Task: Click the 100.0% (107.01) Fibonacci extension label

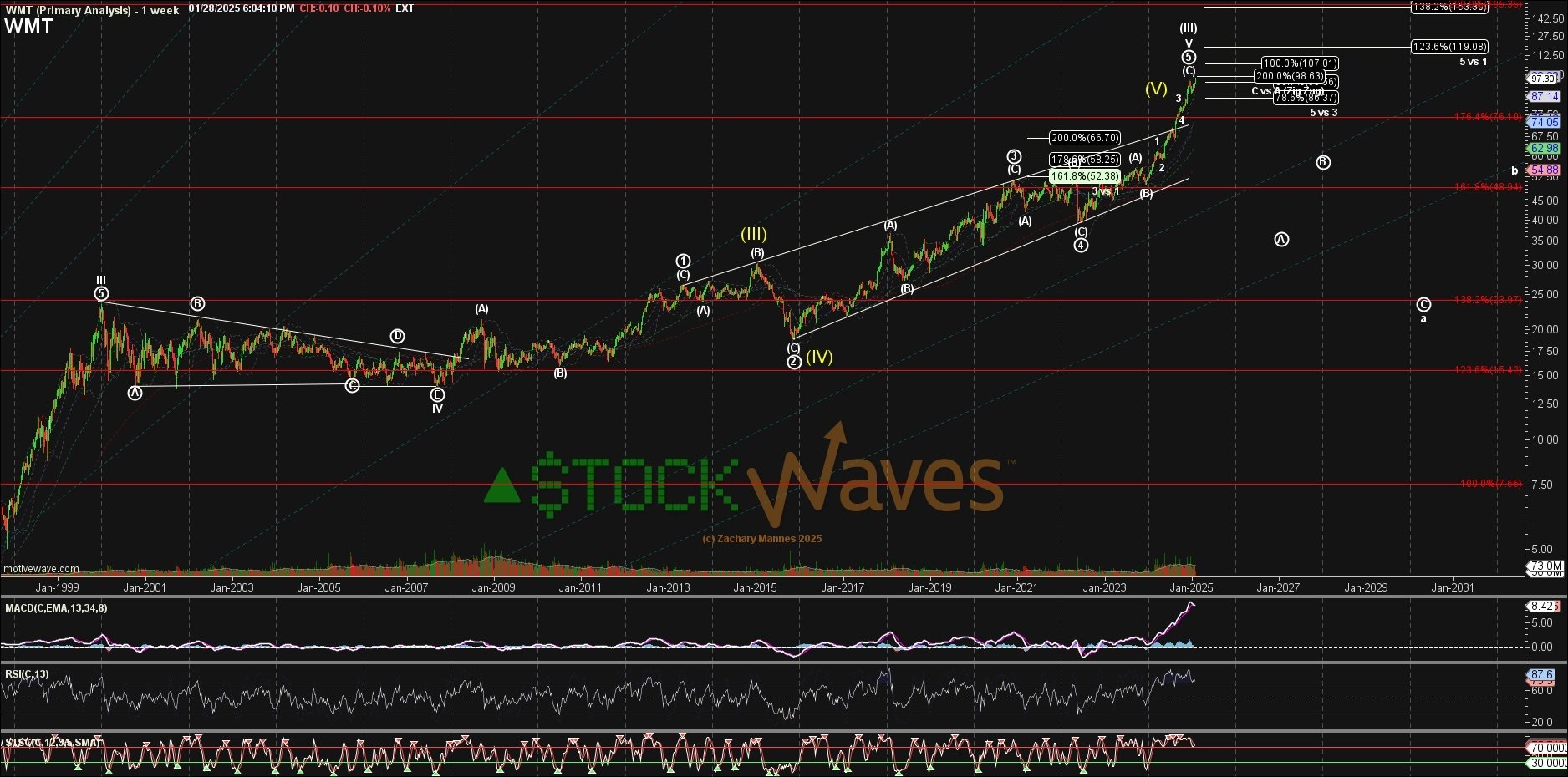Action: [1300, 63]
